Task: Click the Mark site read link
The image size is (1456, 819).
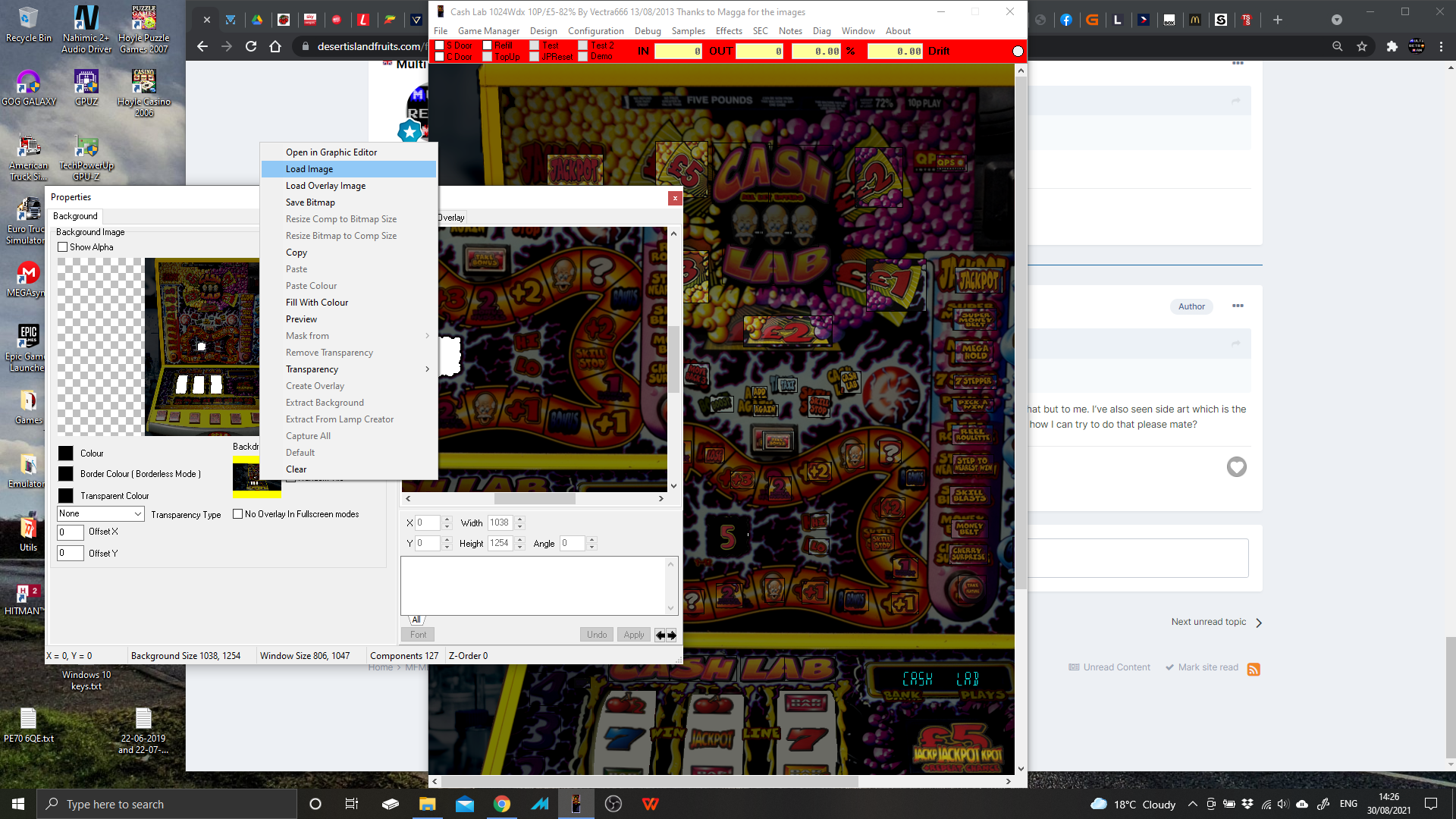Action: 1207,667
